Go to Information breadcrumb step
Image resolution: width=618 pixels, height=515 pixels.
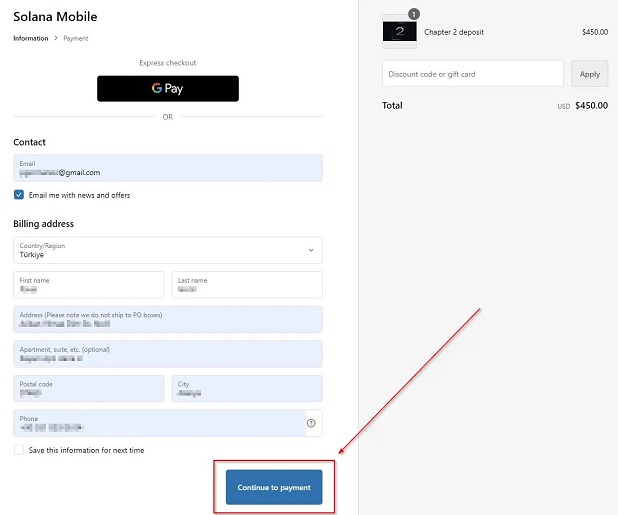pyautogui.click(x=30, y=39)
